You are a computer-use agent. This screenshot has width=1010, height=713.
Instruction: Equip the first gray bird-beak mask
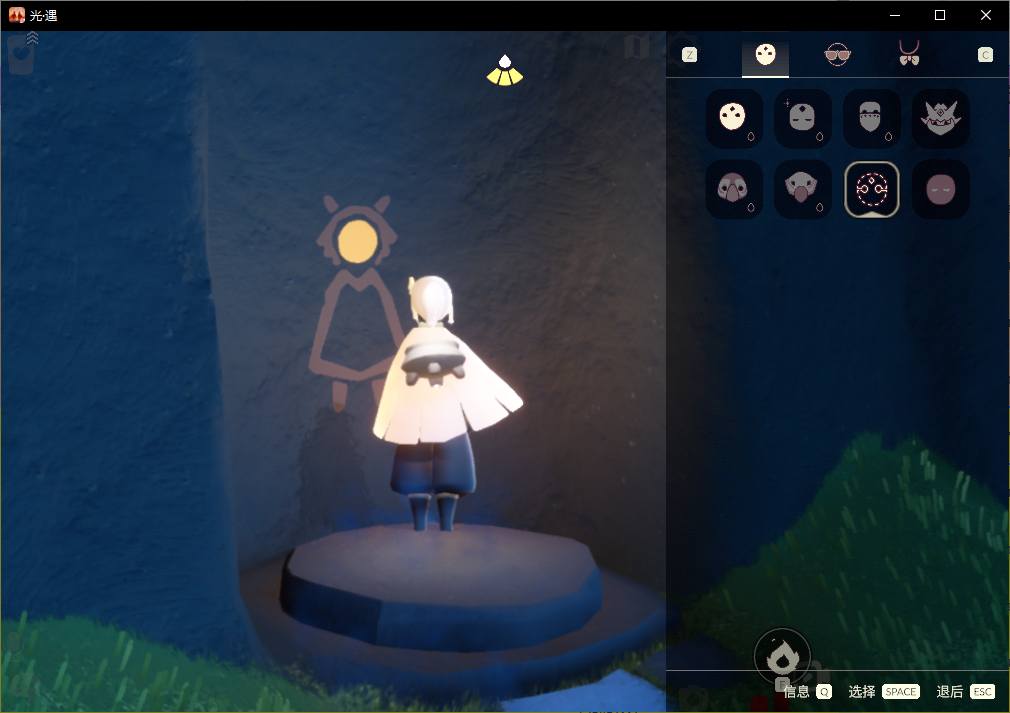(x=734, y=189)
